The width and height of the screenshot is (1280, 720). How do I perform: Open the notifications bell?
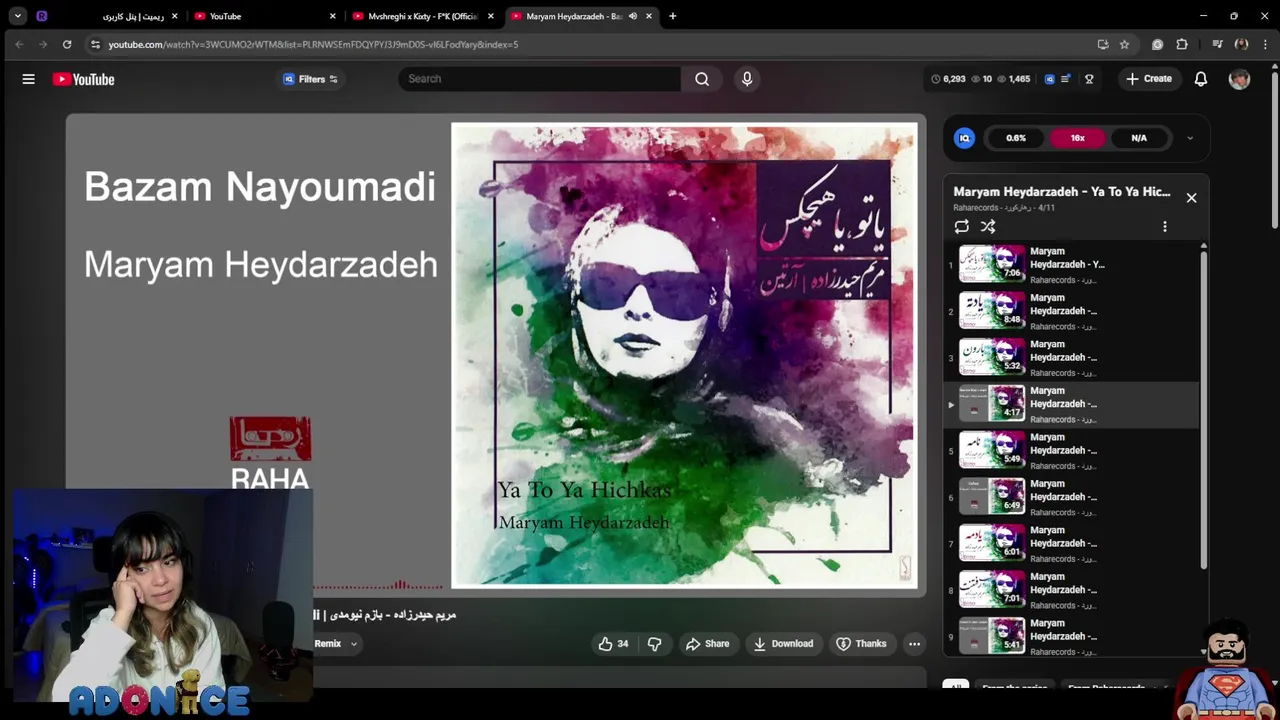pyautogui.click(x=1201, y=79)
